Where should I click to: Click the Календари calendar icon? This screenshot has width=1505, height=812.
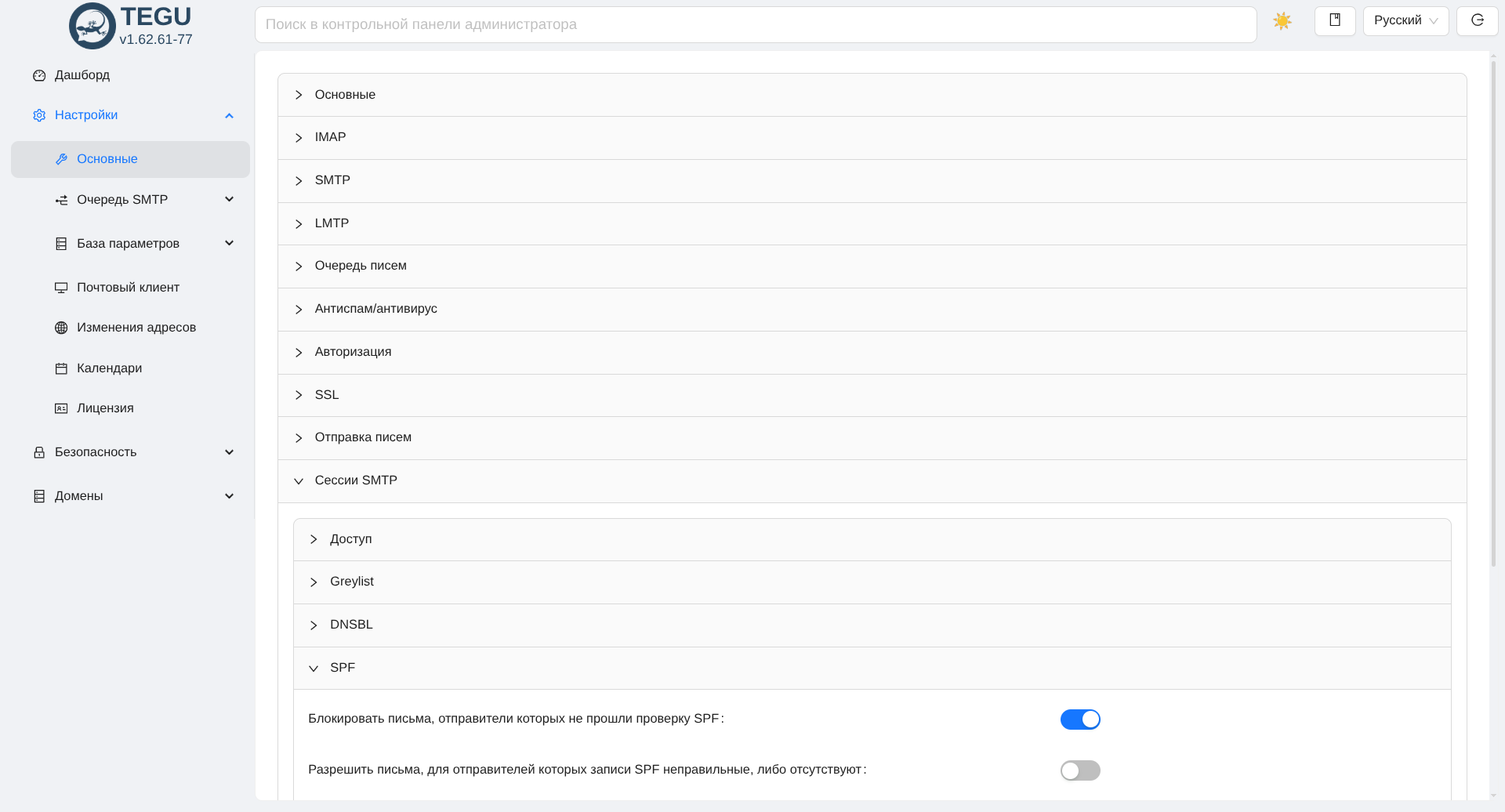click(x=61, y=368)
